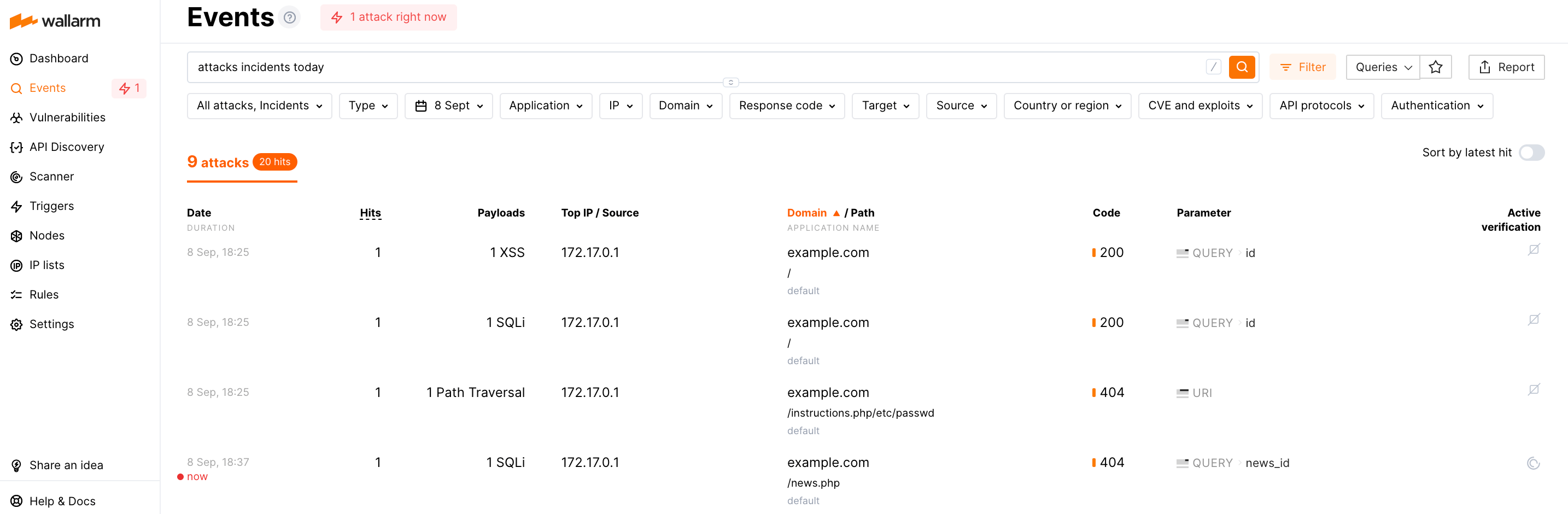
Task: Expand the 8 Sept date picker
Action: pyautogui.click(x=449, y=106)
